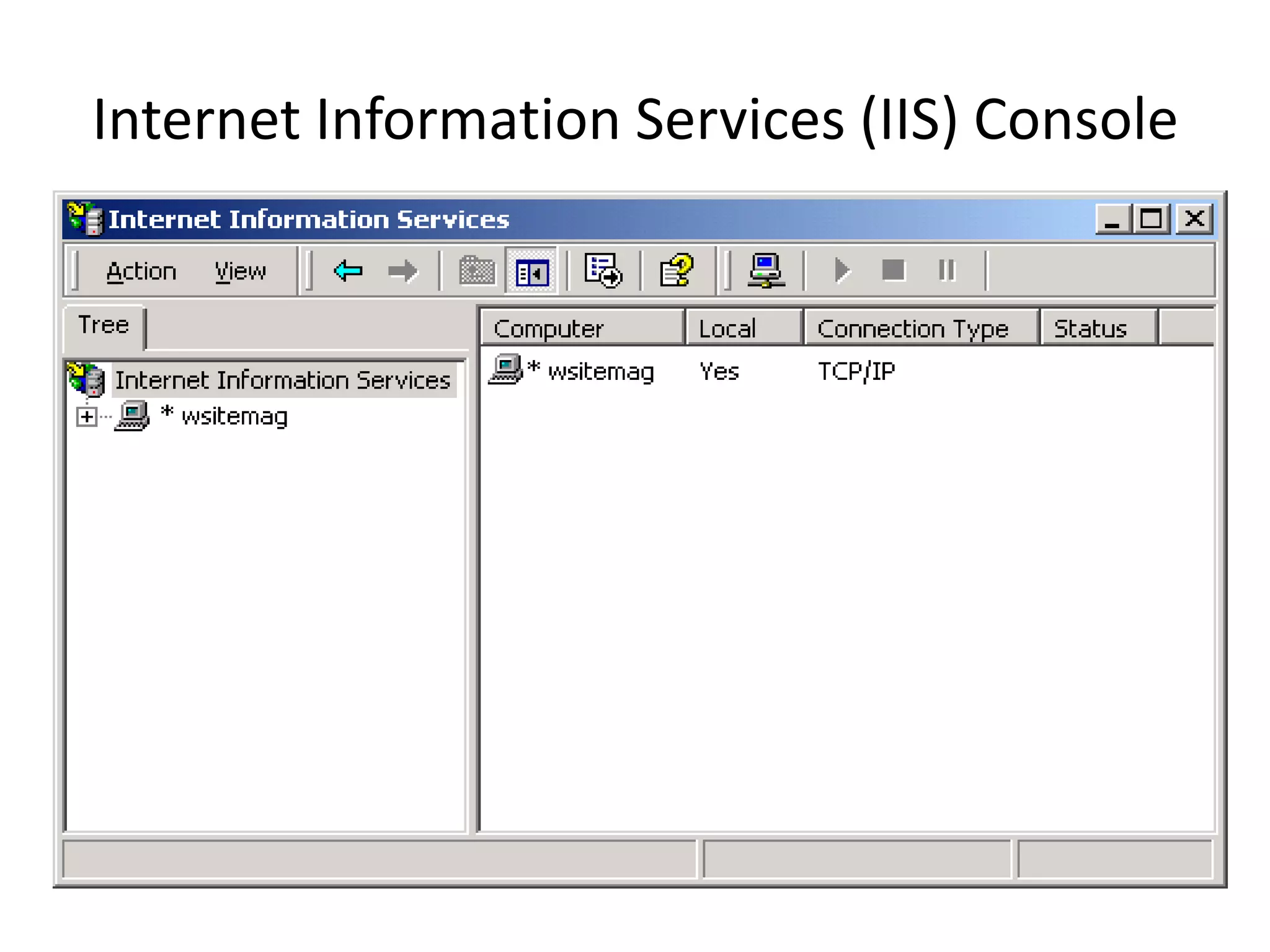
Task: Click the wsitemag computer icon in list
Action: [x=505, y=369]
